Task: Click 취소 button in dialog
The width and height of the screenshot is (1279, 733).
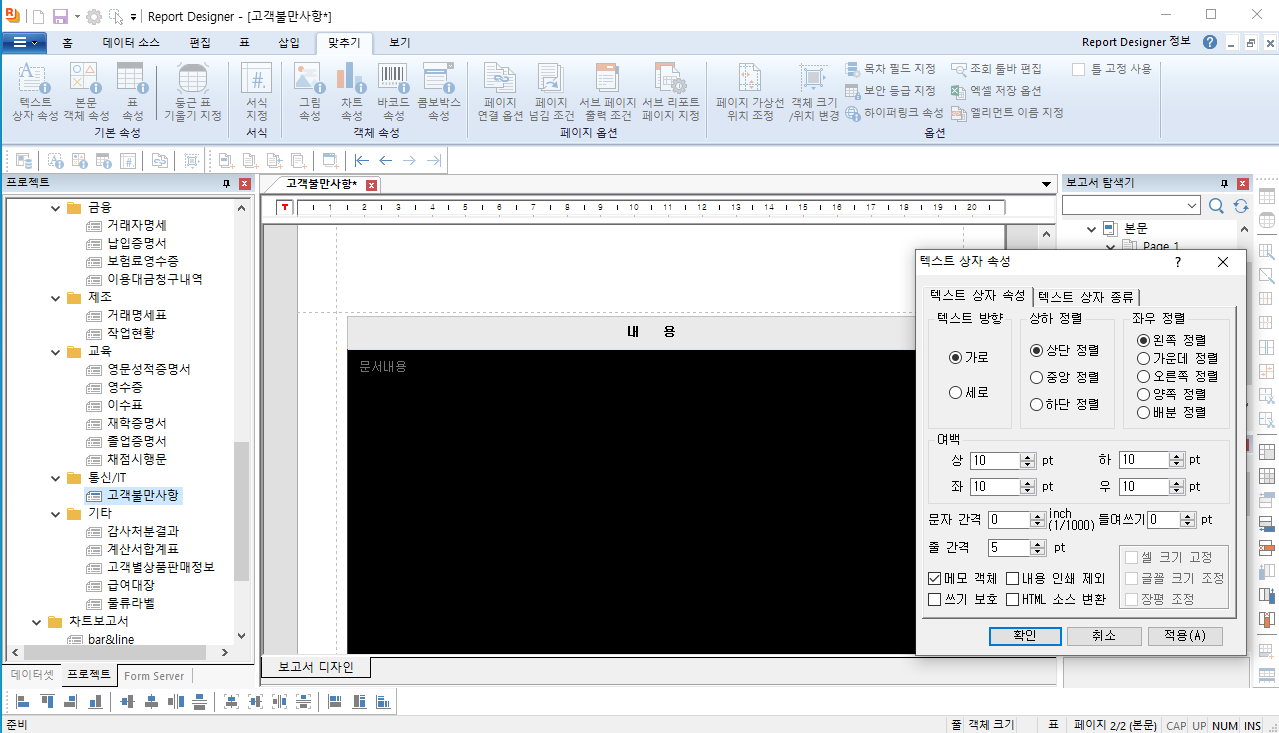Action: (1104, 636)
